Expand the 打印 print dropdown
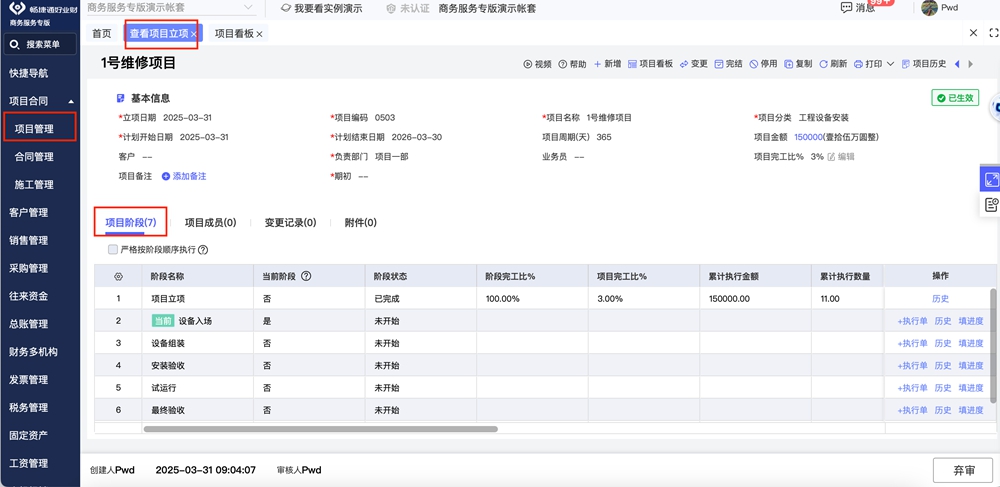The image size is (1000, 487). click(889, 64)
